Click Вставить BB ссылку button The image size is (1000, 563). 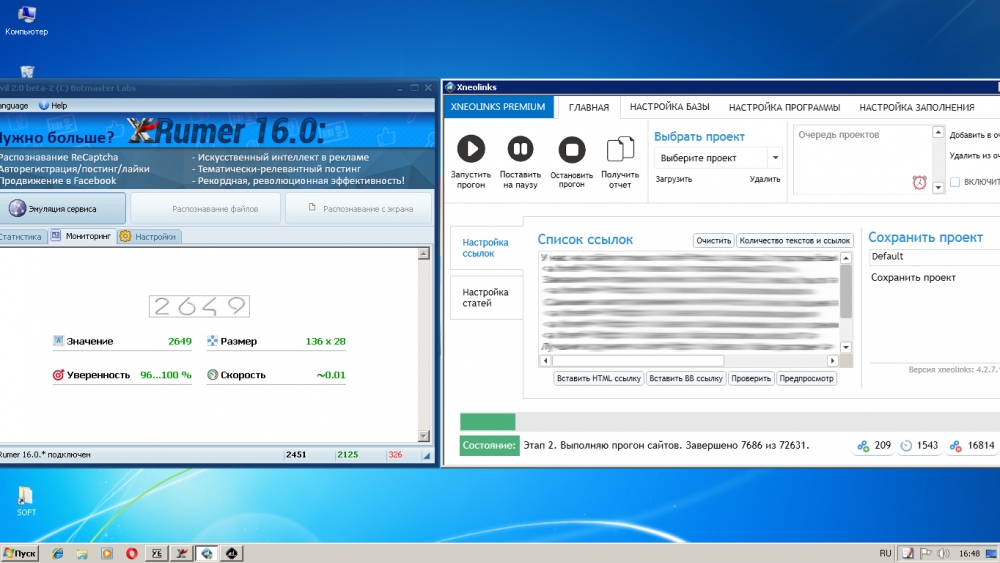[x=686, y=378]
